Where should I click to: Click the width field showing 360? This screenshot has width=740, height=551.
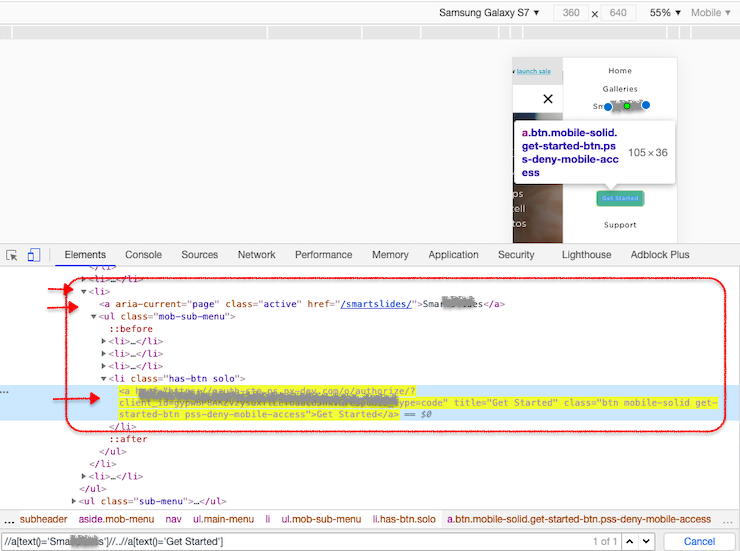tap(571, 13)
